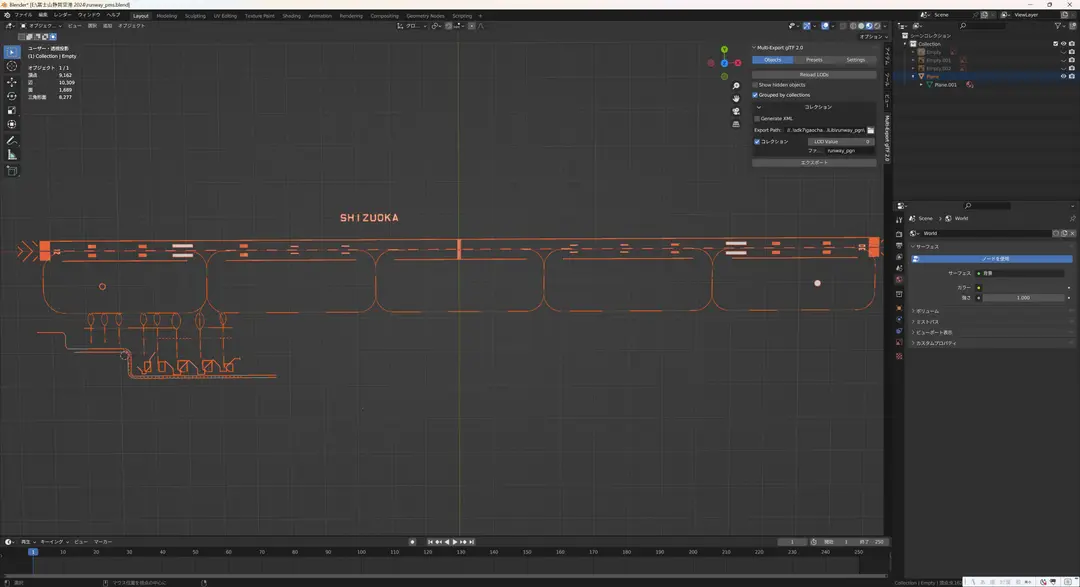Click the Export Path folder browse icon
The height and width of the screenshot is (587, 1080).
tap(871, 130)
